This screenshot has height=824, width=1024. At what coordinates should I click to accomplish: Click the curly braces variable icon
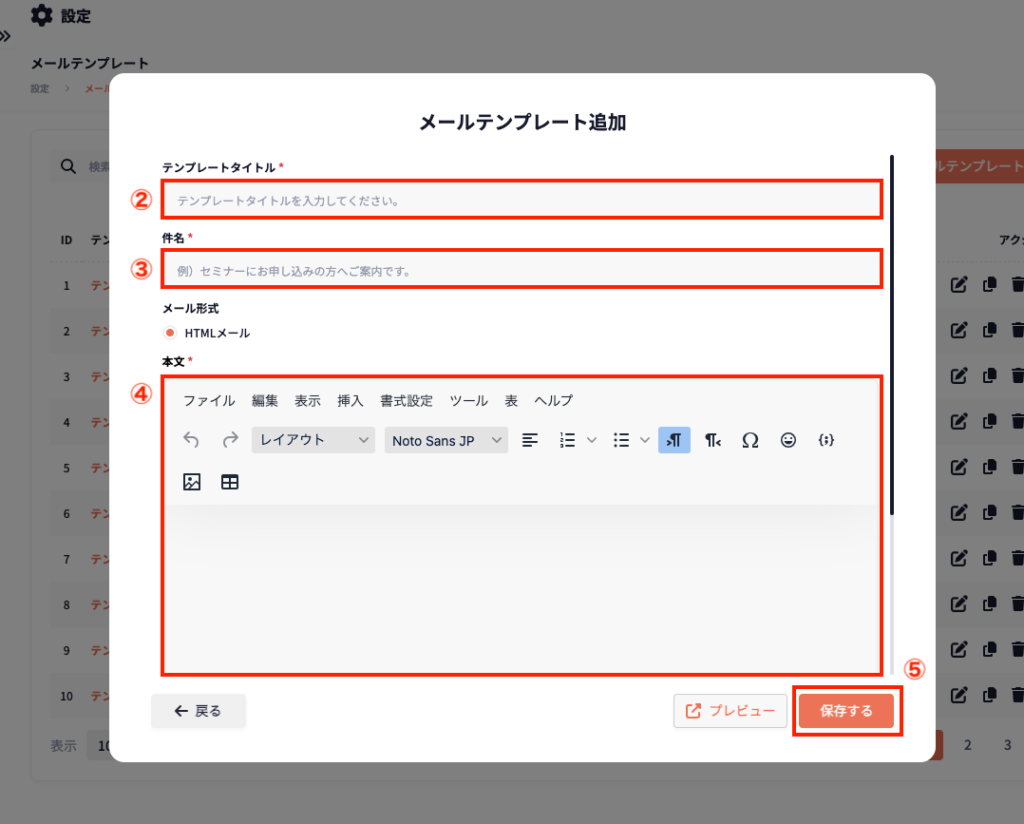(x=826, y=440)
